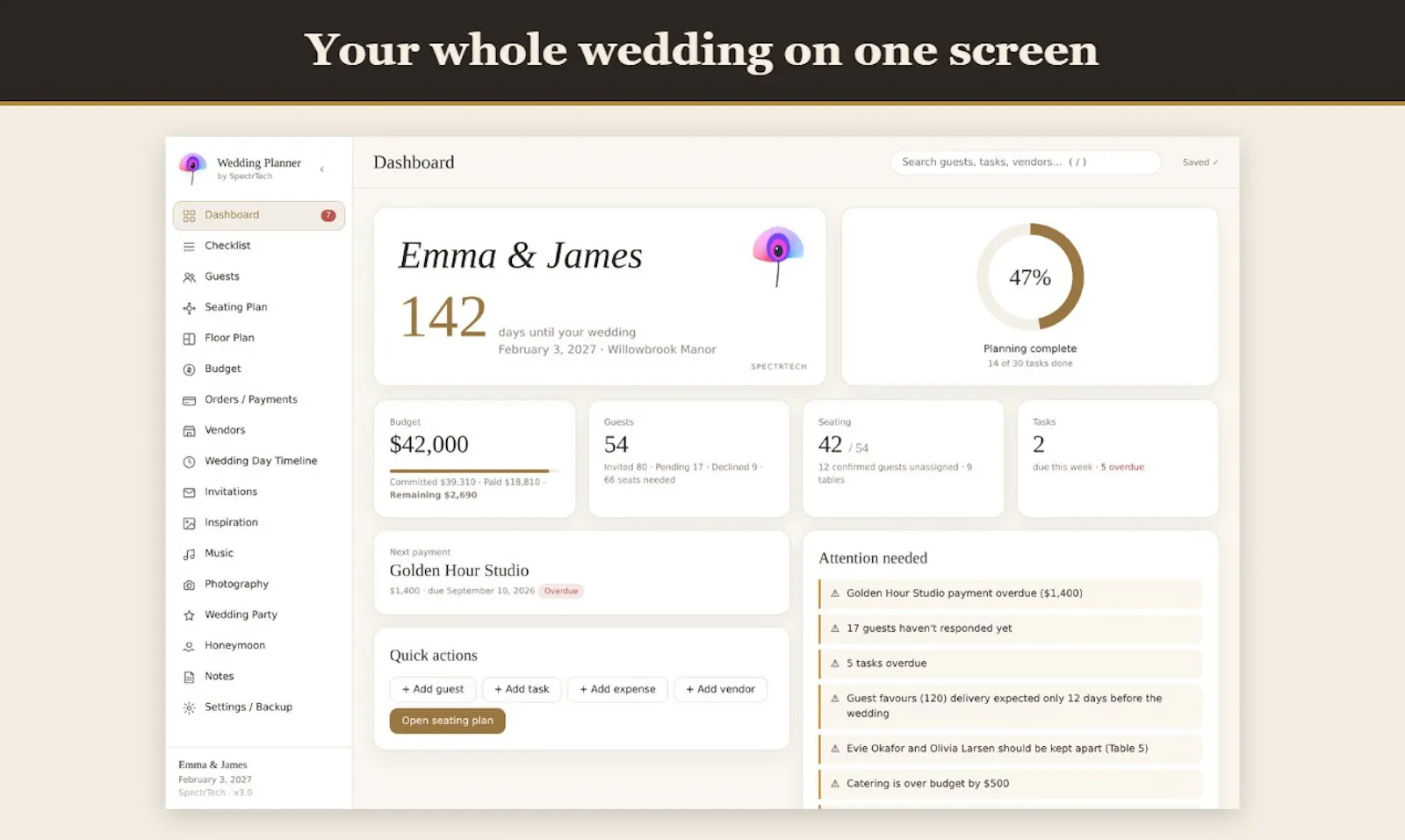Click the Add expense button
1405x840 pixels.
[x=617, y=689]
